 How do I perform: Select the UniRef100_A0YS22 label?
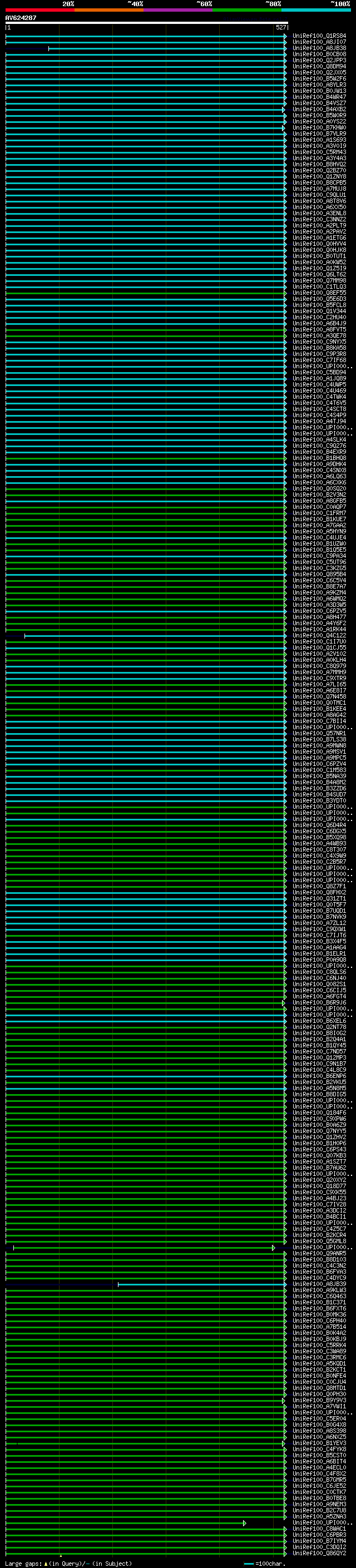click(319, 121)
